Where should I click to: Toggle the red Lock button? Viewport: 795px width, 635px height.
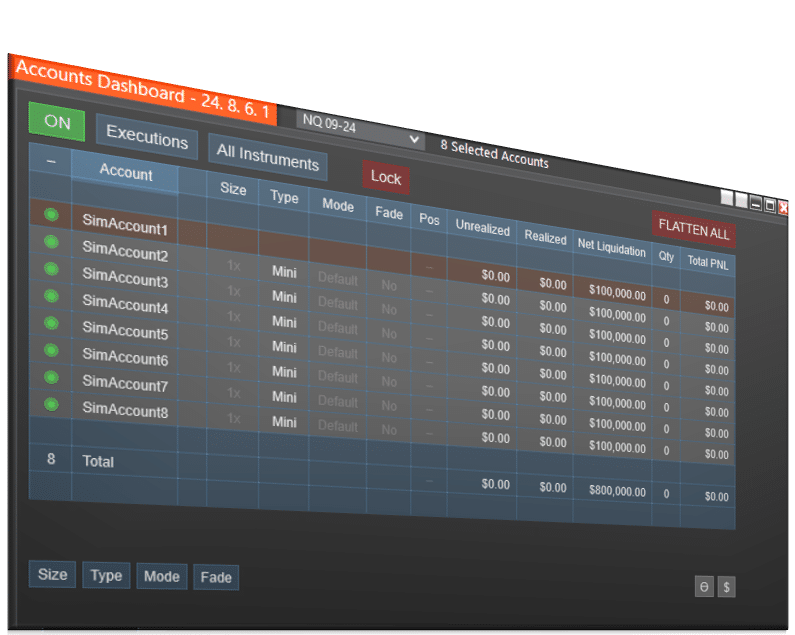pyautogui.click(x=385, y=177)
